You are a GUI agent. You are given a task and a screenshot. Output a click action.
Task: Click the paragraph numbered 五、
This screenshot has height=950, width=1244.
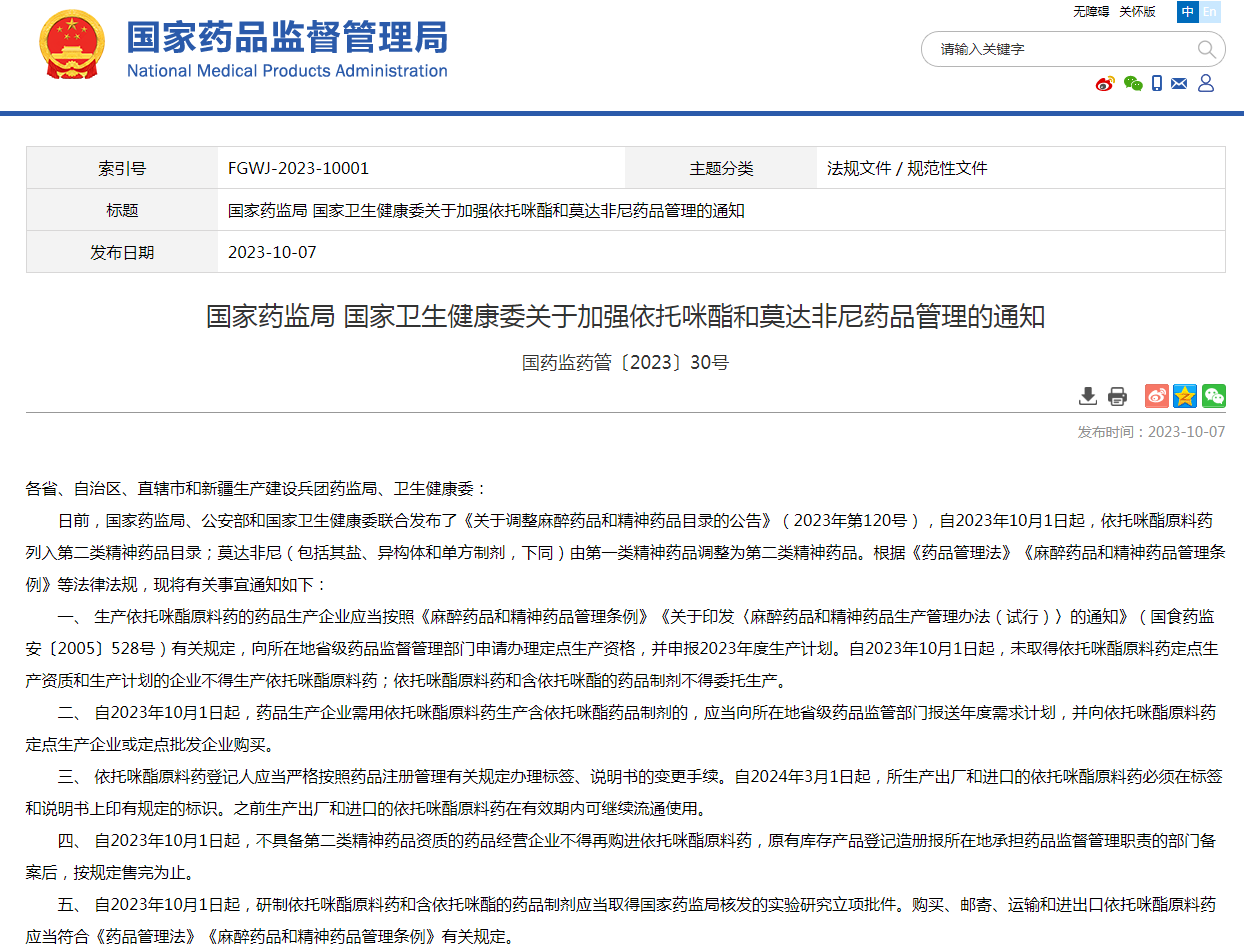tap(622, 920)
